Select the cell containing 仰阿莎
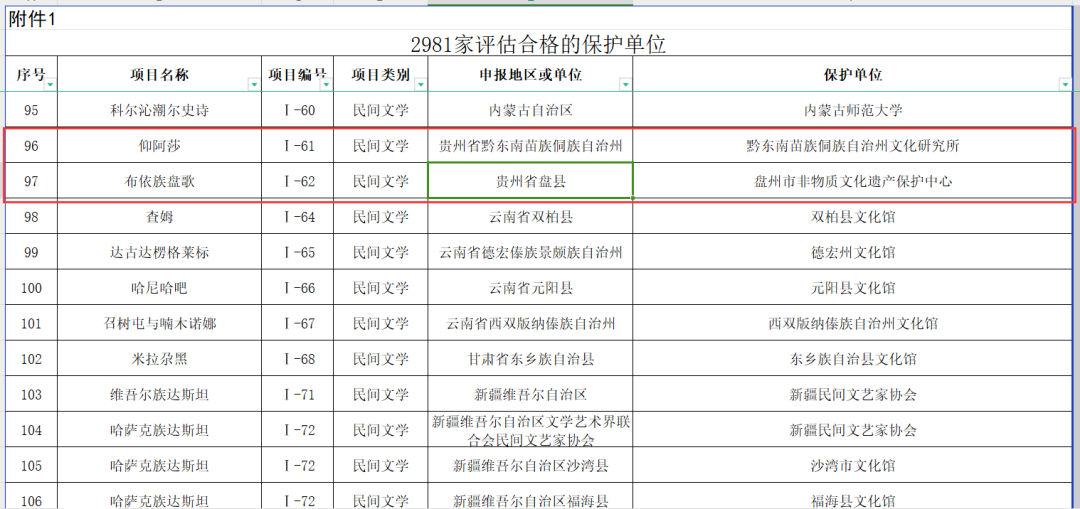The height and width of the screenshot is (509, 1080). (x=160, y=146)
